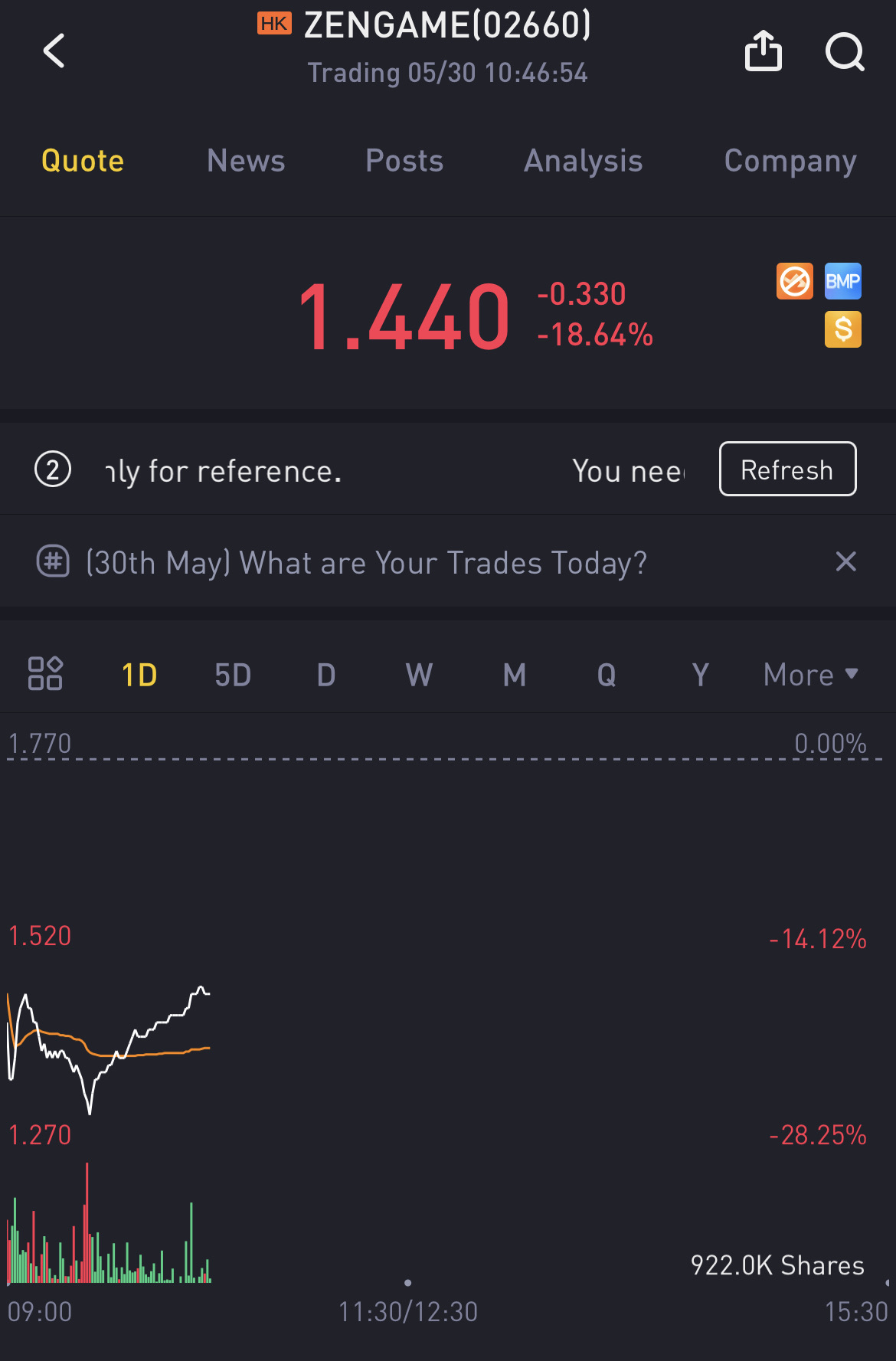Click the Refresh button
Image resolution: width=896 pixels, height=1361 pixels.
(x=787, y=469)
